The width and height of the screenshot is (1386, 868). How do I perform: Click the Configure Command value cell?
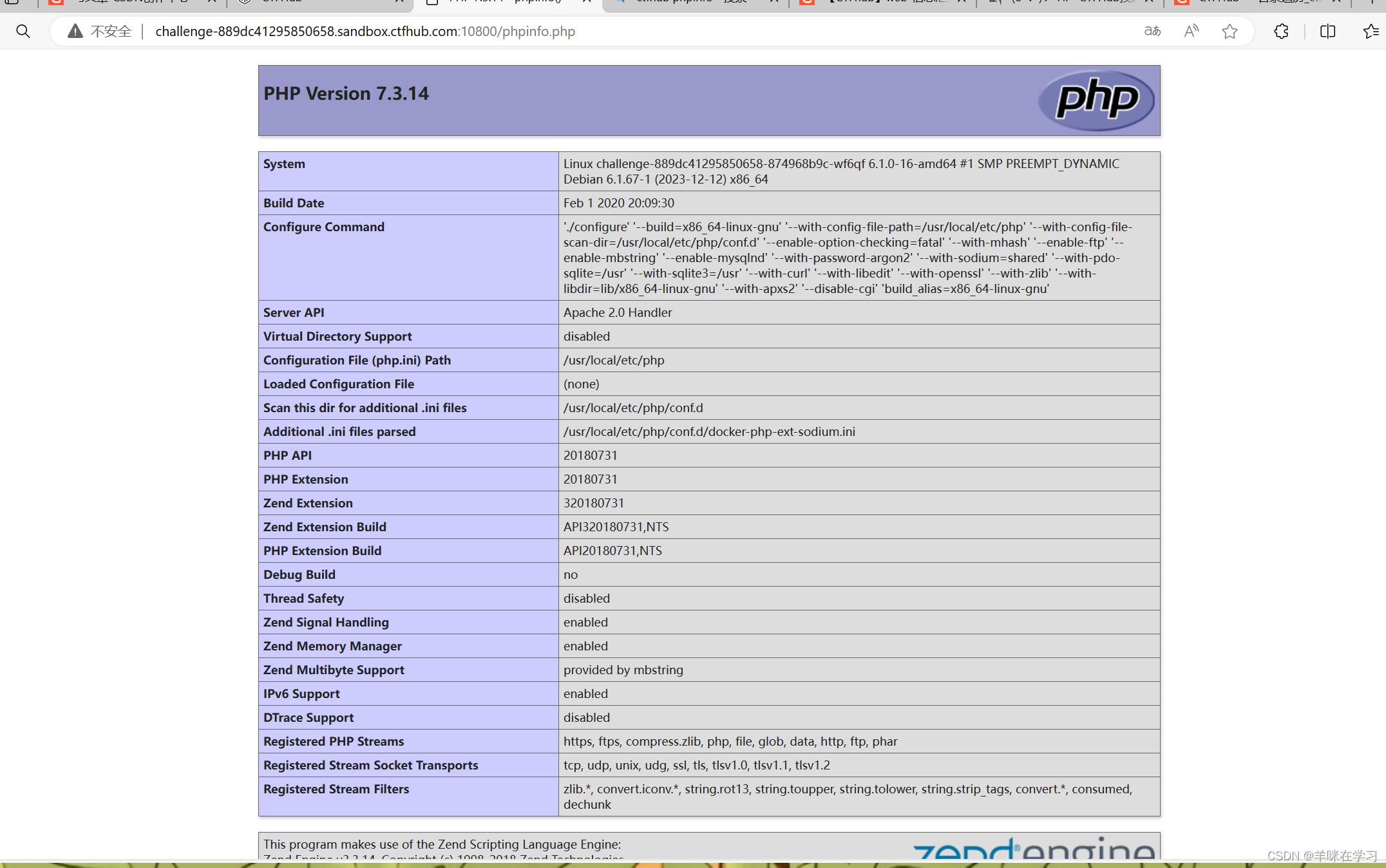pyautogui.click(x=848, y=258)
